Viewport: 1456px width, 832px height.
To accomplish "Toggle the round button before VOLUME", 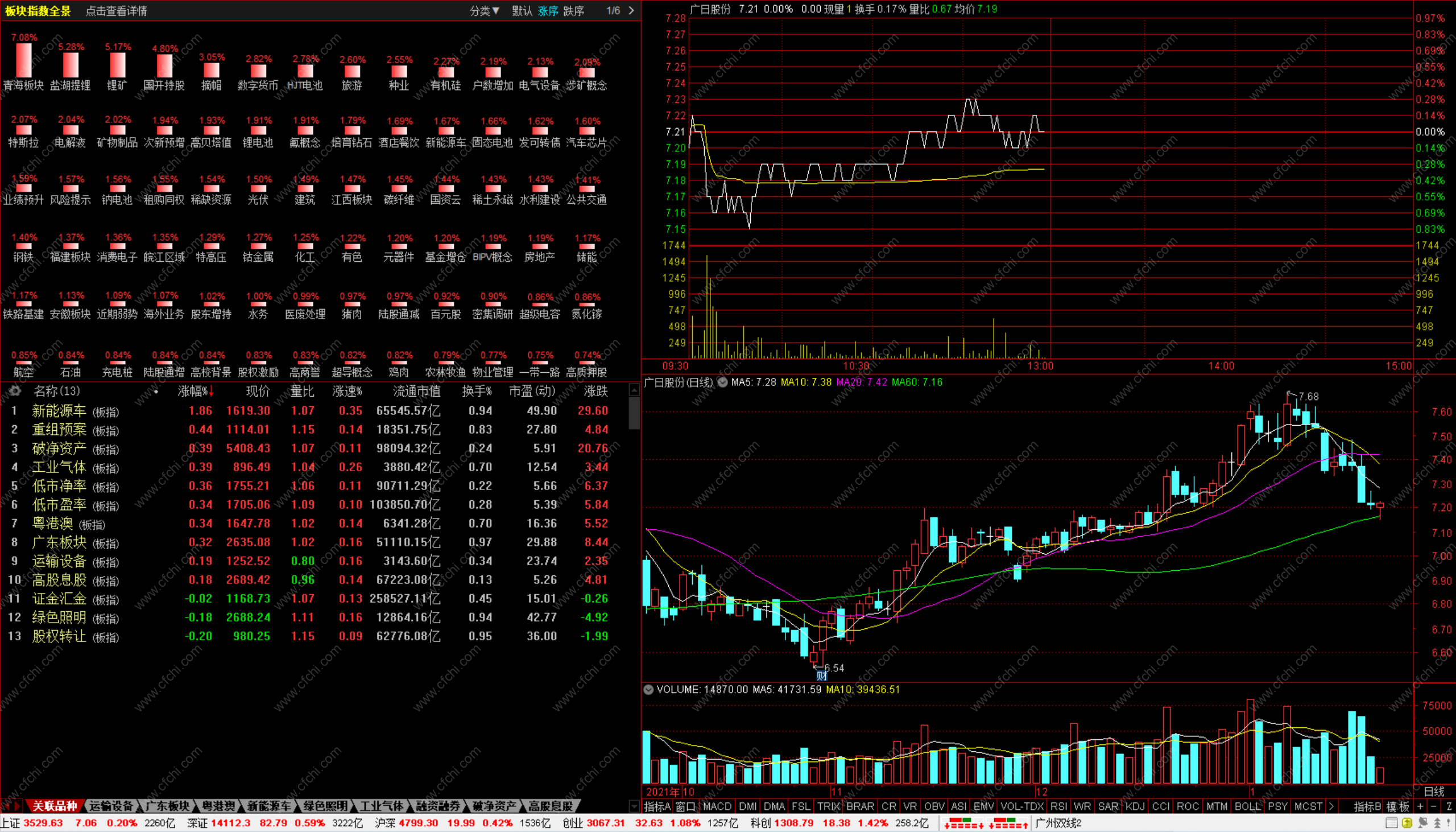I will click(648, 690).
